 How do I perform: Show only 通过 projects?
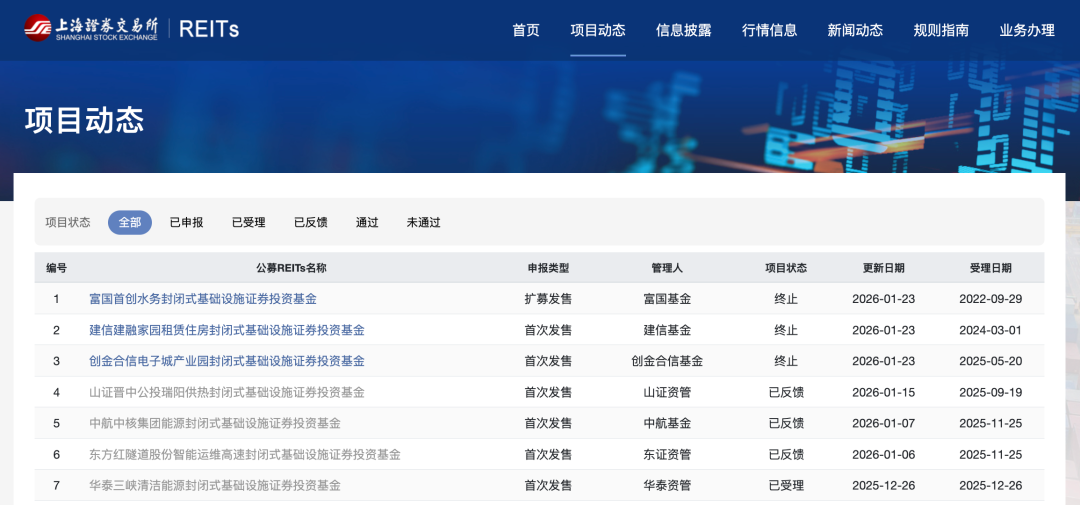pyautogui.click(x=367, y=222)
